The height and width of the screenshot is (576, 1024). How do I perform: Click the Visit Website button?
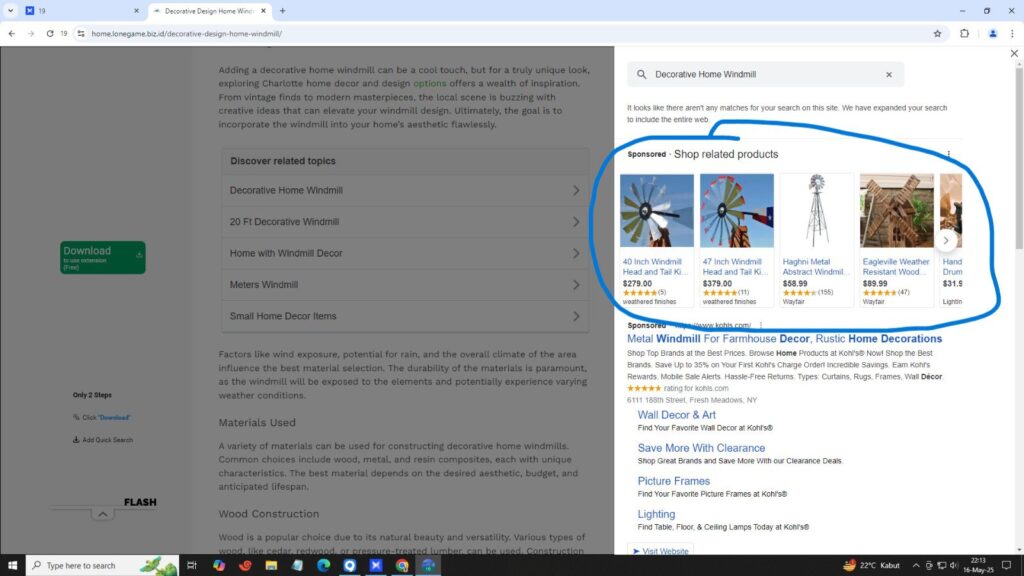click(660, 551)
